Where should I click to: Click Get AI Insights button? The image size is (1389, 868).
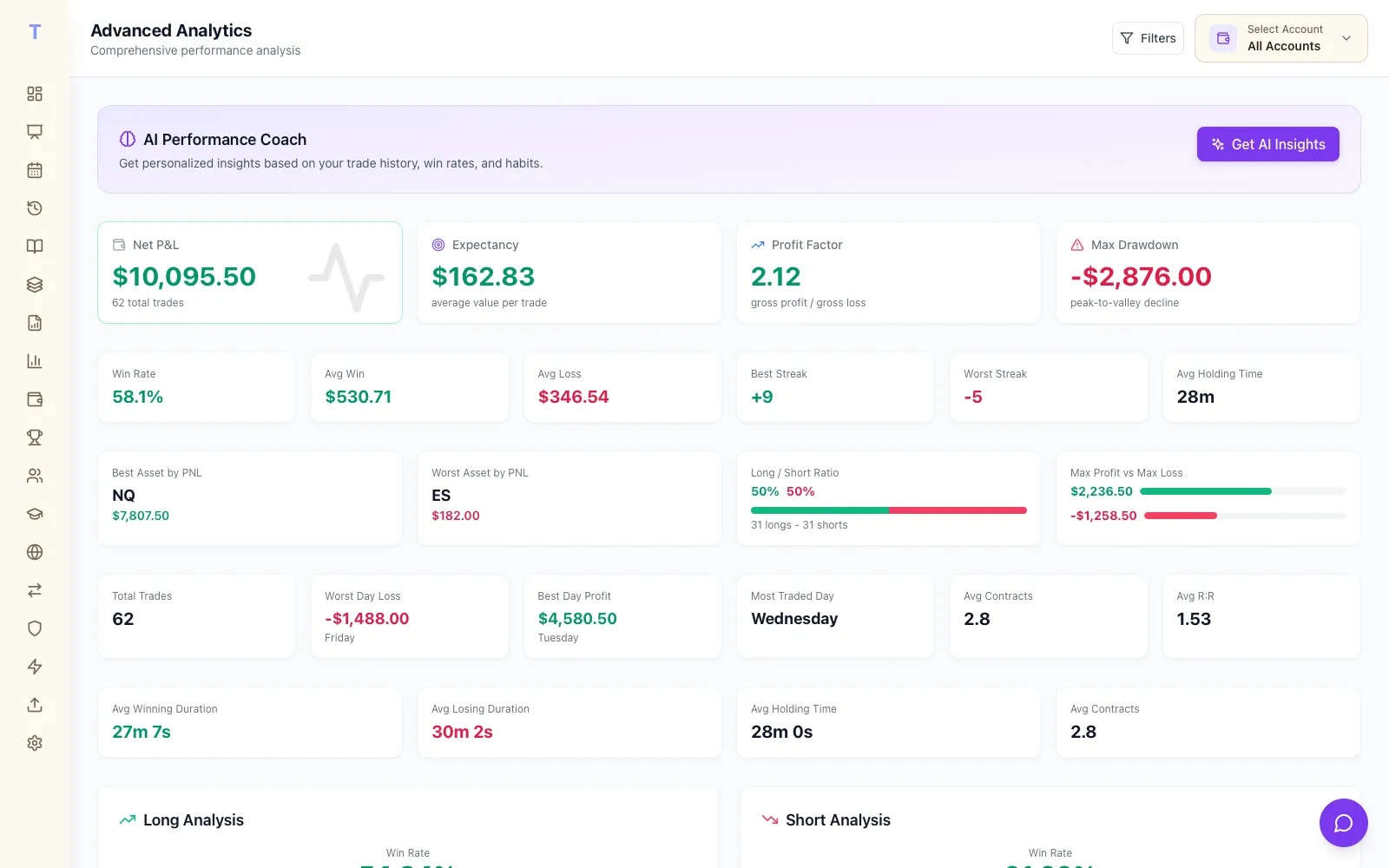point(1268,144)
